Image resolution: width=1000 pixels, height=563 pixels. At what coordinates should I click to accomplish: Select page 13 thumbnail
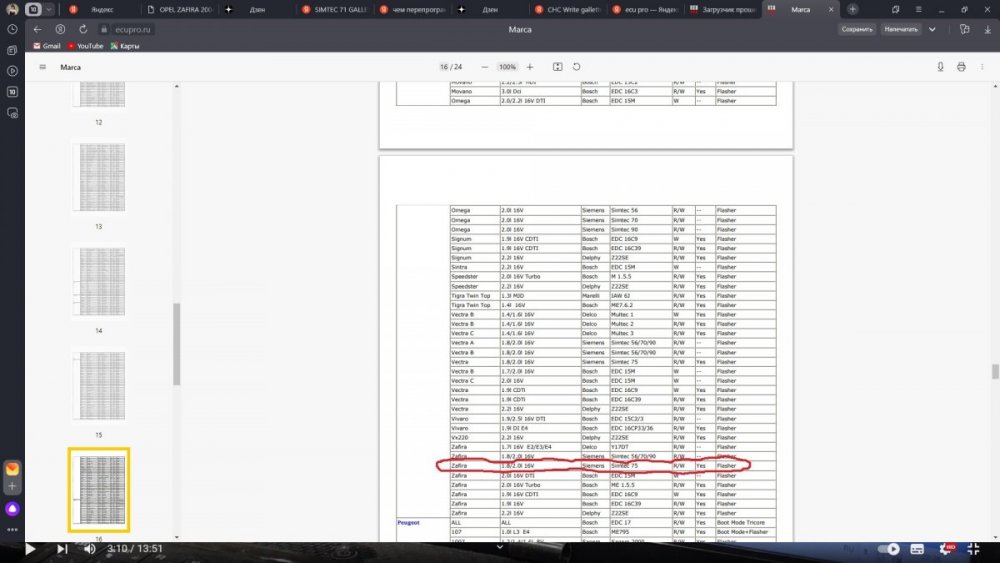[99, 177]
